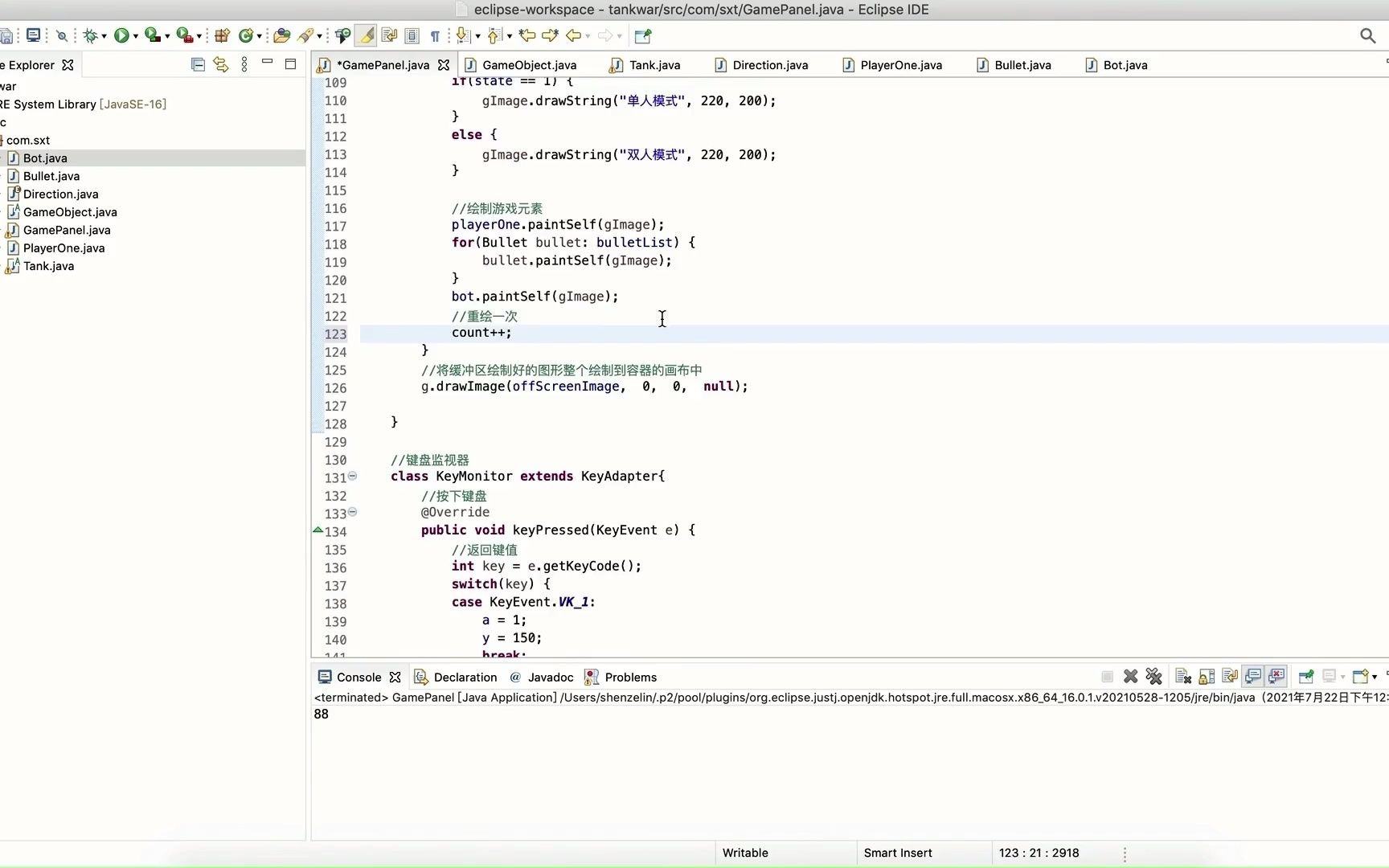1389x868 pixels.
Task: Close the GamePanel.java editor tab
Action: (444, 65)
